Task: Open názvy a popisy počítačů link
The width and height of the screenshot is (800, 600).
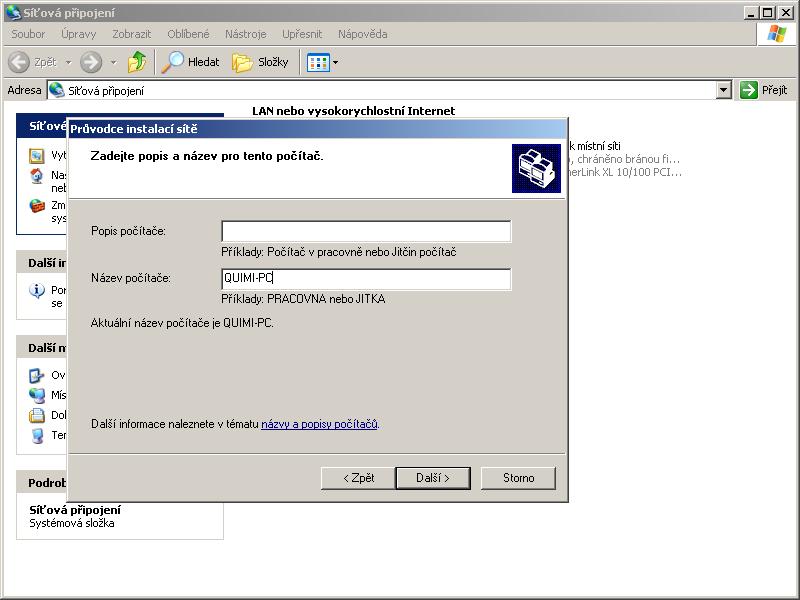Action: pyautogui.click(x=319, y=424)
